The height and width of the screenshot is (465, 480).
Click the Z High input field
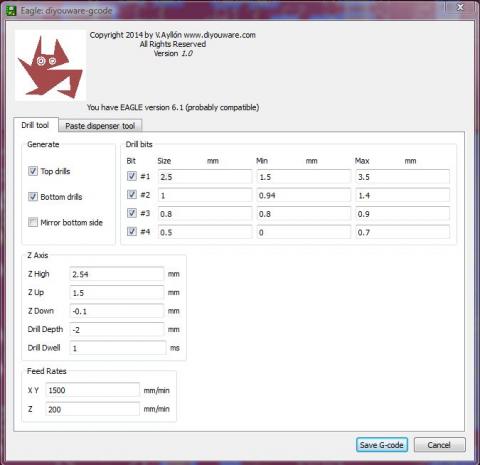(x=117, y=274)
